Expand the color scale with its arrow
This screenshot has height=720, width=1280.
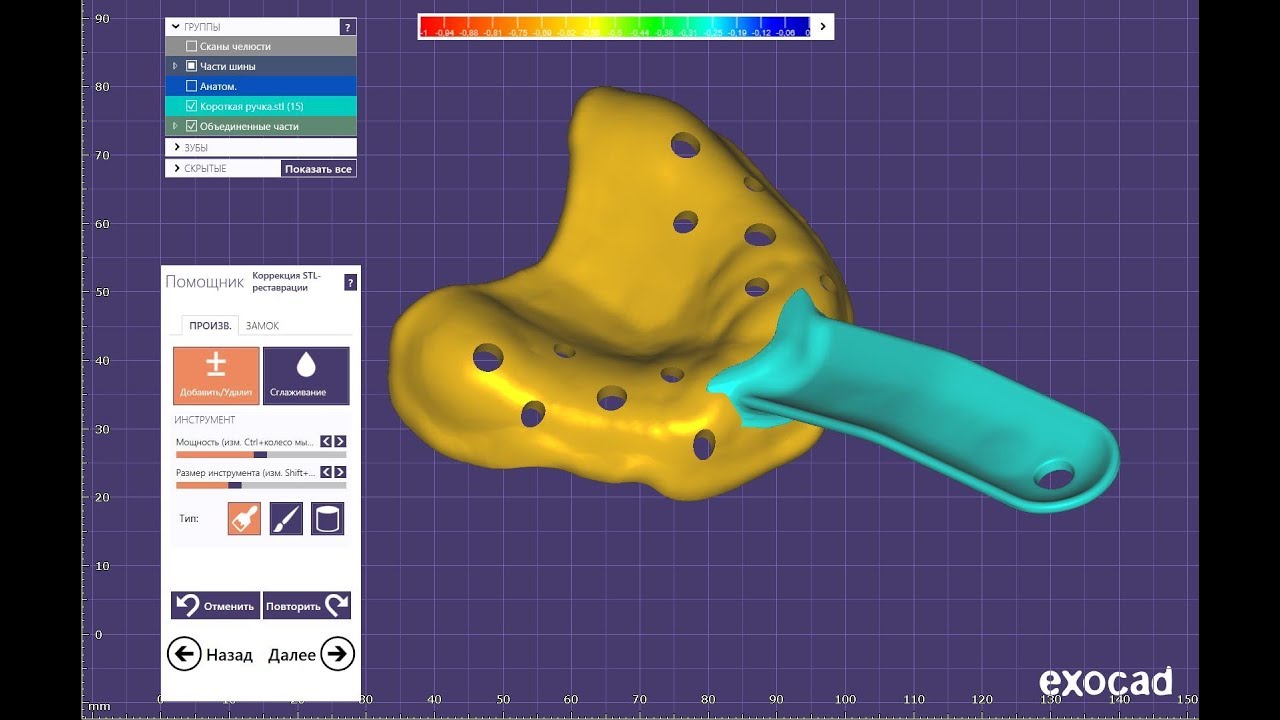[x=823, y=27]
